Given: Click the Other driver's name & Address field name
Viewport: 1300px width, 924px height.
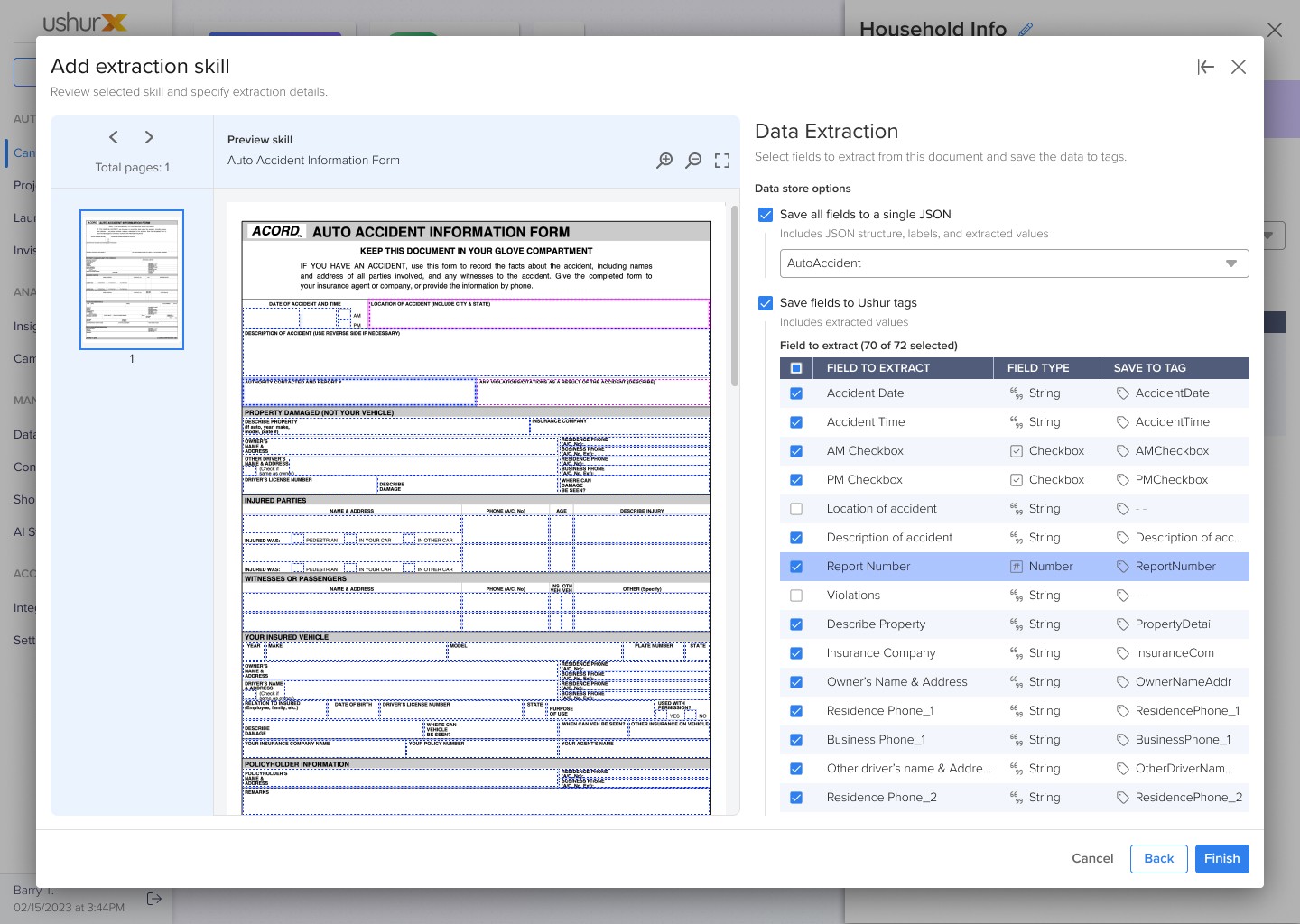Looking at the screenshot, I should click(909, 769).
